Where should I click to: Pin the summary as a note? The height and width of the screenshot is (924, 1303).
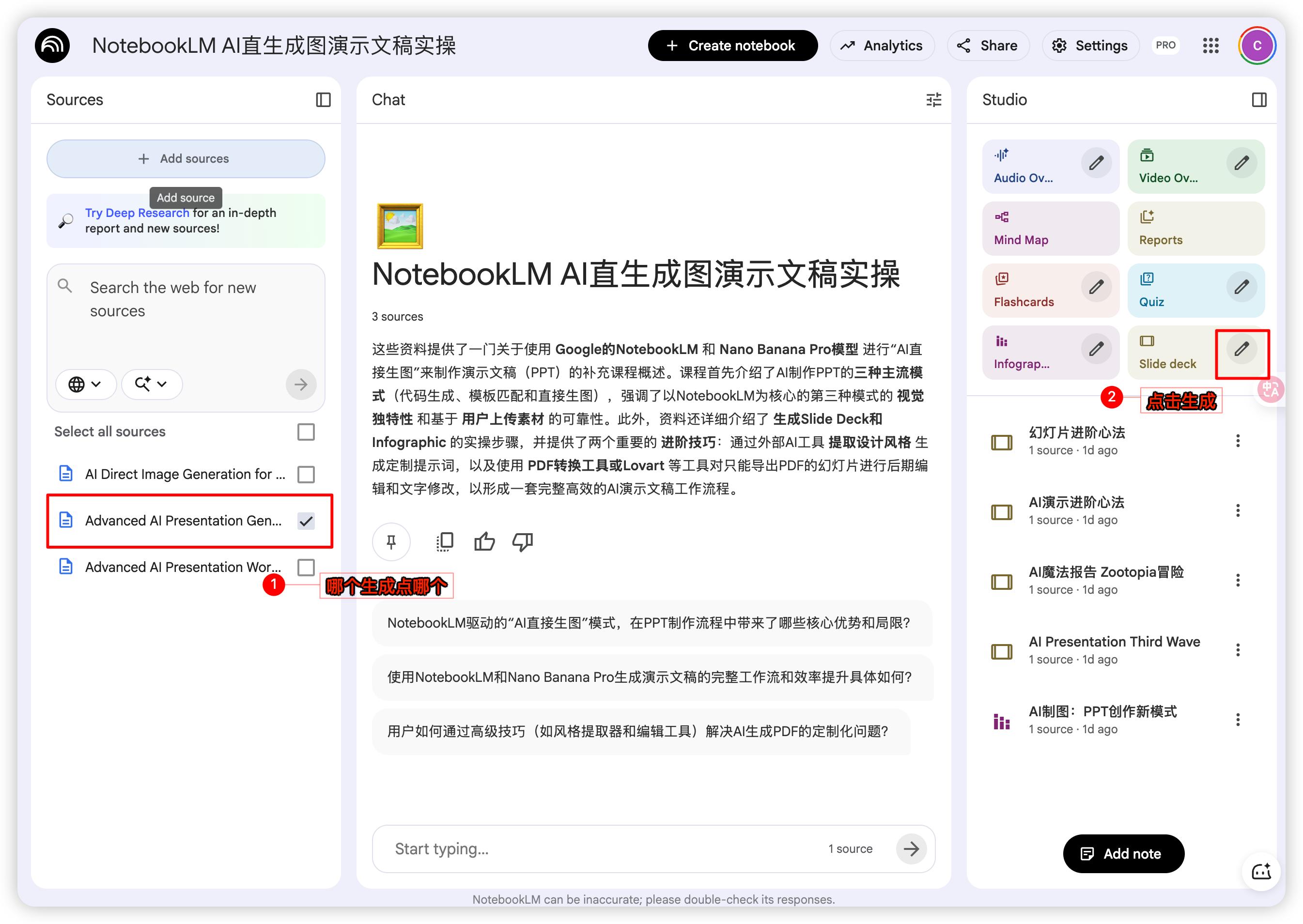[391, 541]
